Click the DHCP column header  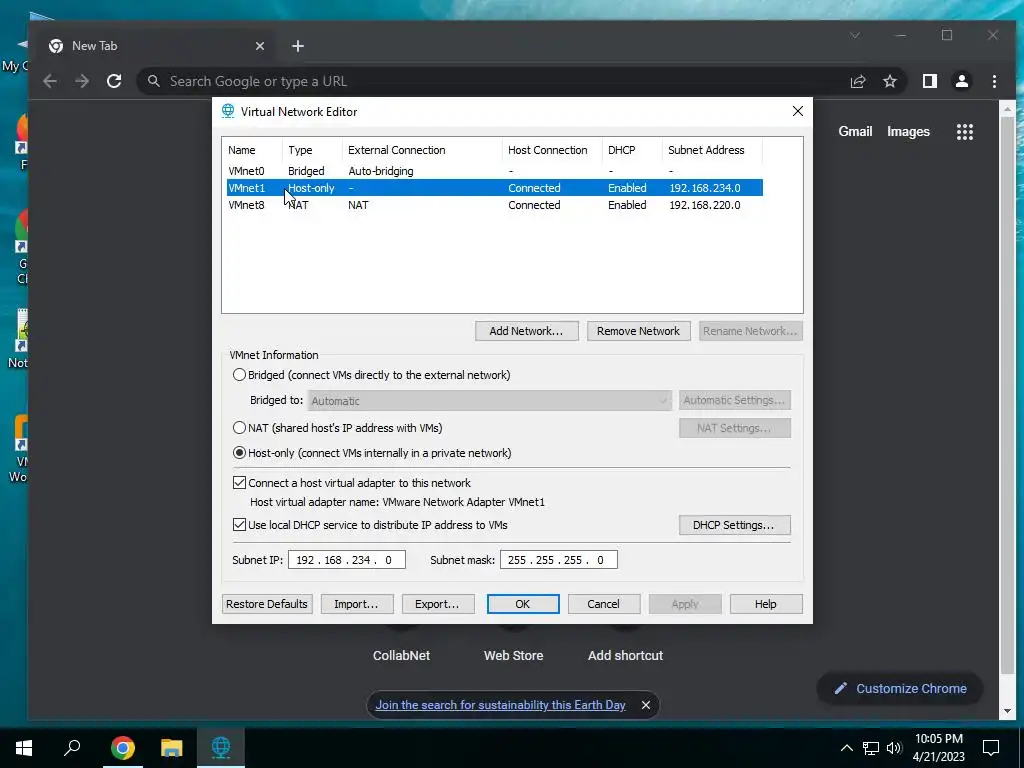click(x=632, y=150)
